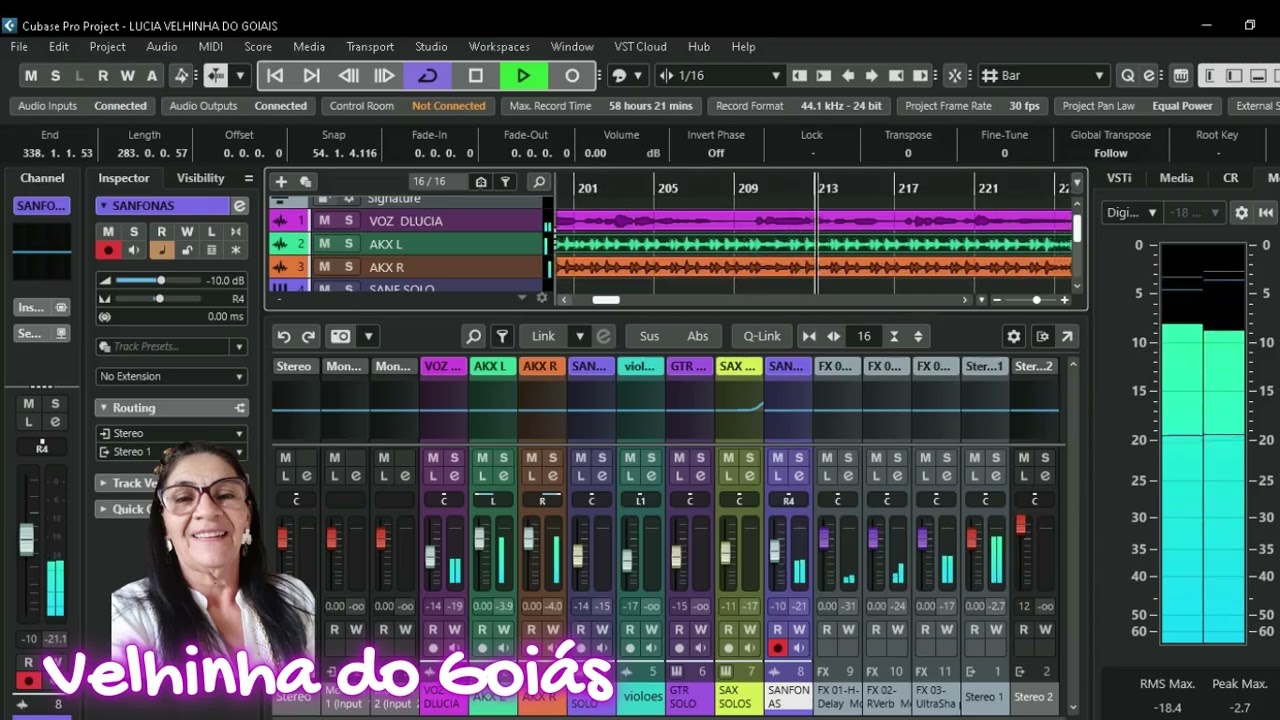
Task: Click the Abs button in MixConsole
Action: coord(698,337)
